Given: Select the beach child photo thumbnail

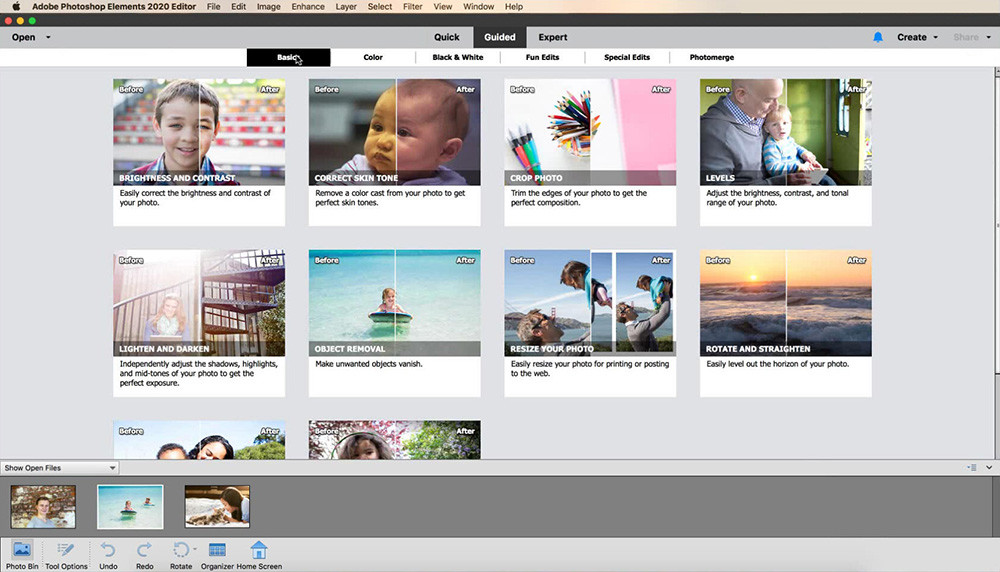Looking at the screenshot, I should (x=130, y=506).
